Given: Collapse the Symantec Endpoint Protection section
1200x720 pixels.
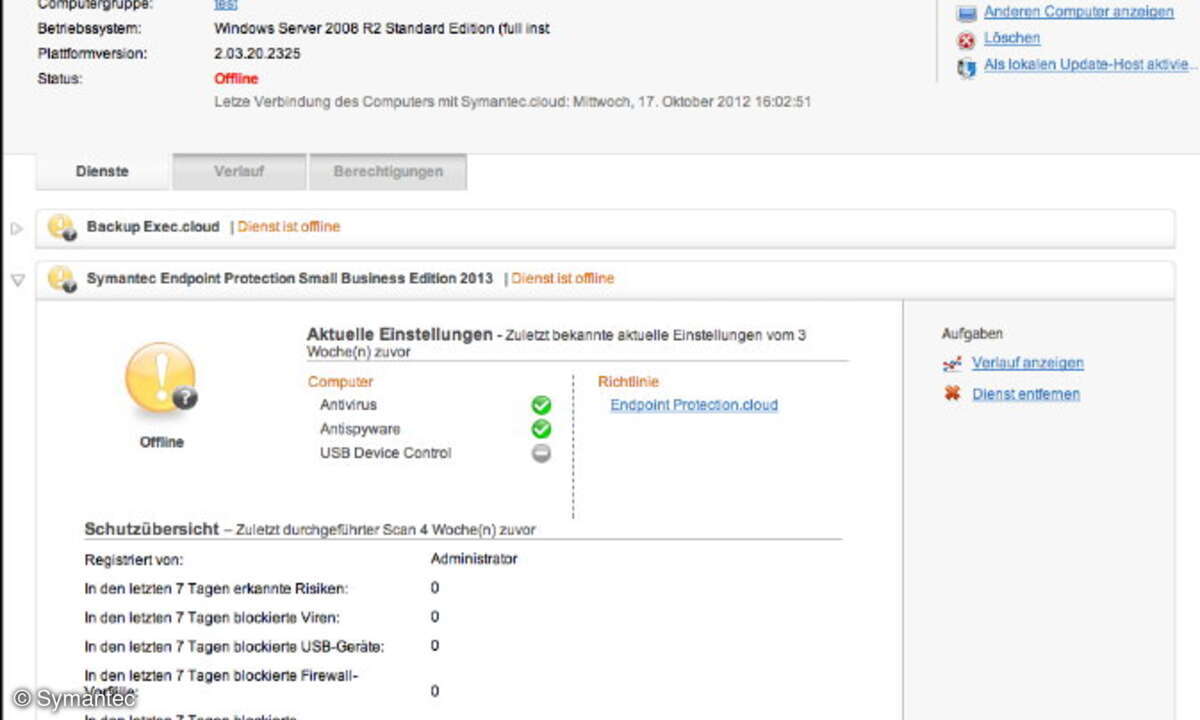Looking at the screenshot, I should coord(17,280).
